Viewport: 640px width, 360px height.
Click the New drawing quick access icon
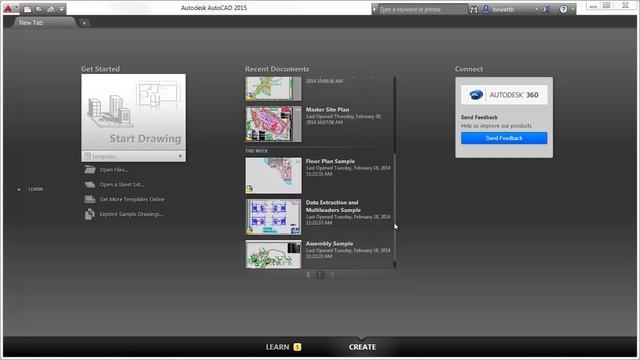click(27, 9)
